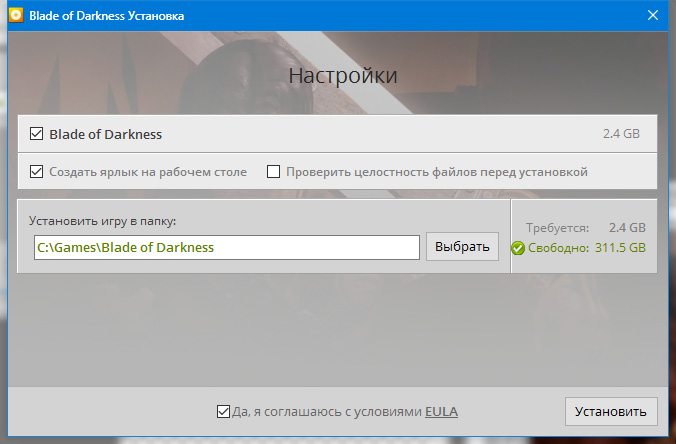Toggle 'Создать ярлык на рабочем столе' checkbox
This screenshot has width=676, height=444.
point(37,172)
